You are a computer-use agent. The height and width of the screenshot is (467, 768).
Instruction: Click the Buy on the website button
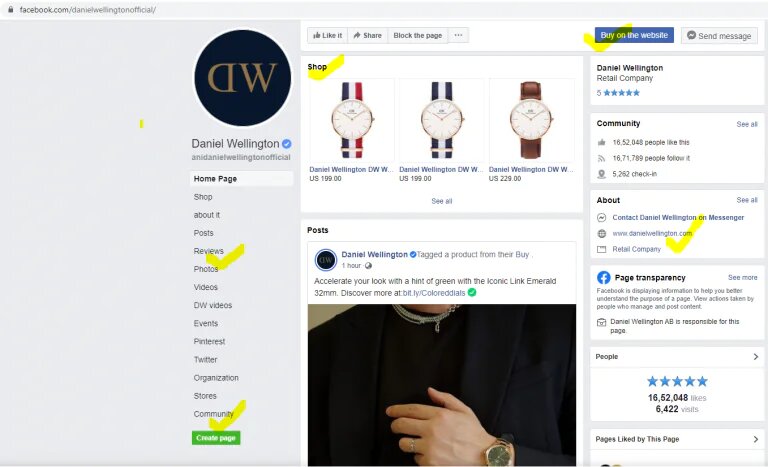click(x=634, y=35)
